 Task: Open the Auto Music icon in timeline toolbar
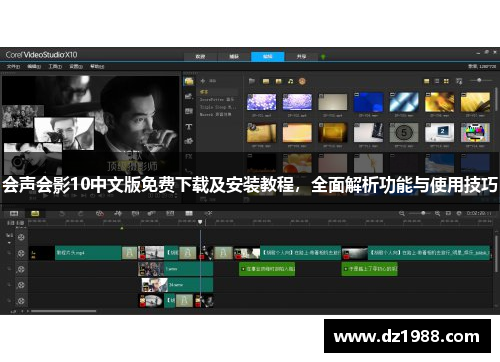135,213
